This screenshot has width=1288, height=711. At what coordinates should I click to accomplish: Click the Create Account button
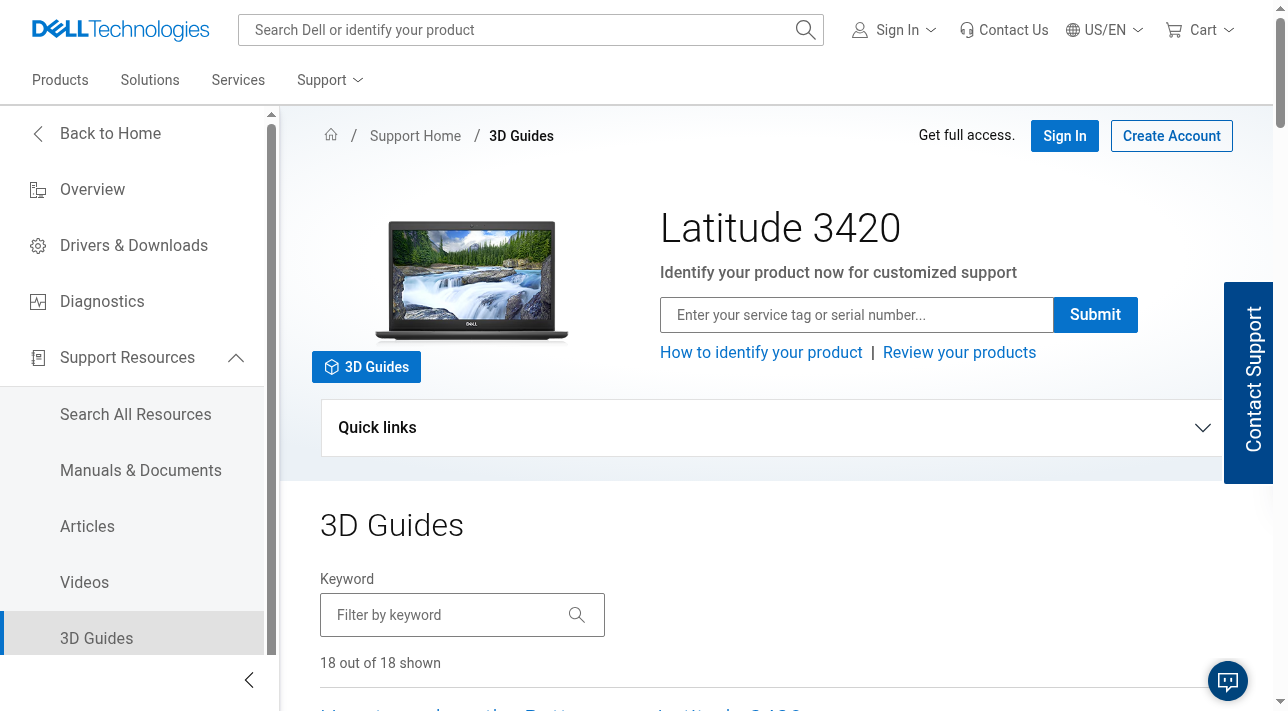[x=1172, y=136]
